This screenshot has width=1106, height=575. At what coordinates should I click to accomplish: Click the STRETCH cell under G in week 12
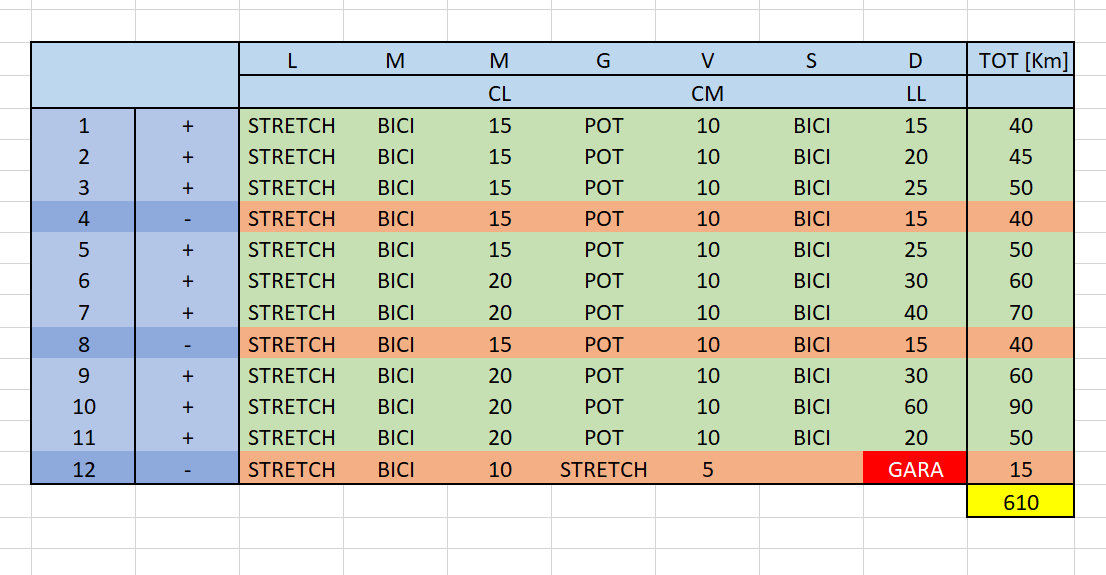click(x=603, y=468)
